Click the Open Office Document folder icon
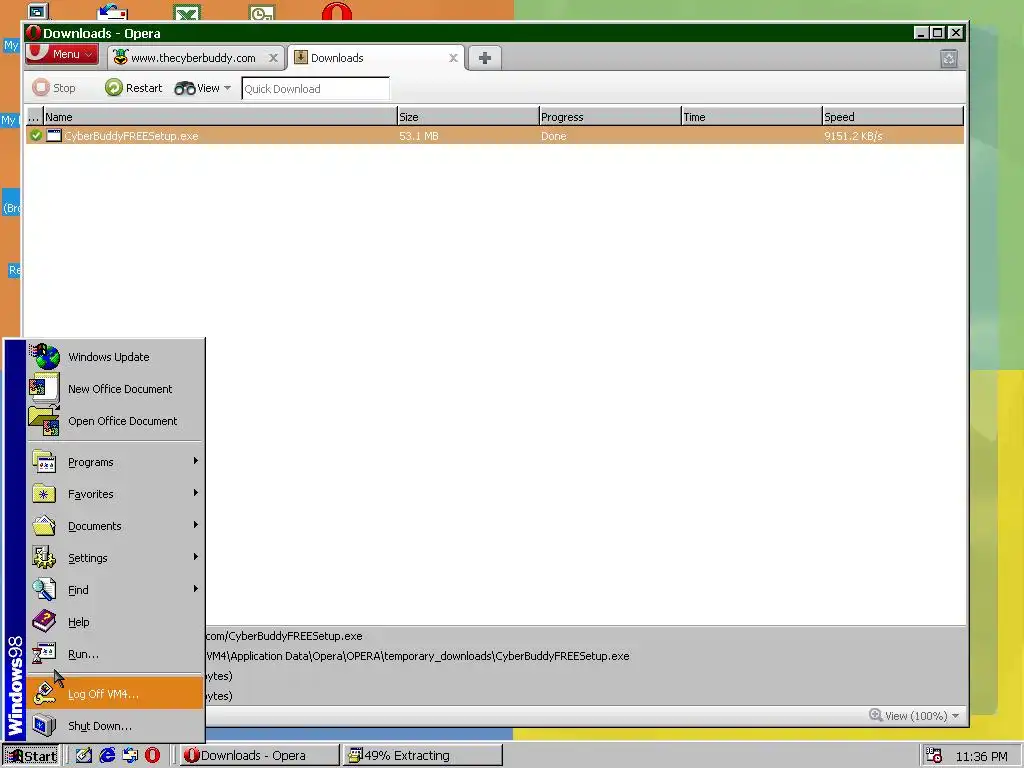 click(44, 421)
